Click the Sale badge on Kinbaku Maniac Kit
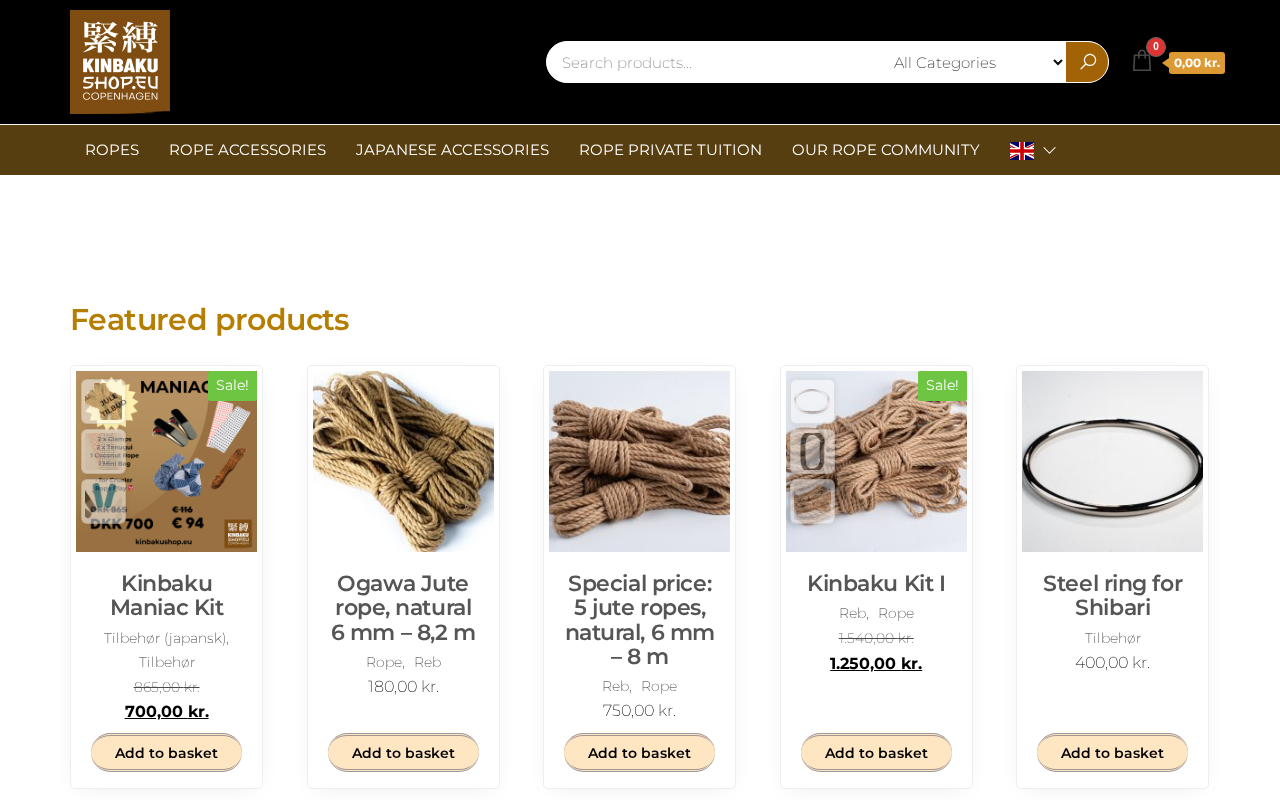The width and height of the screenshot is (1280, 800). (x=232, y=386)
